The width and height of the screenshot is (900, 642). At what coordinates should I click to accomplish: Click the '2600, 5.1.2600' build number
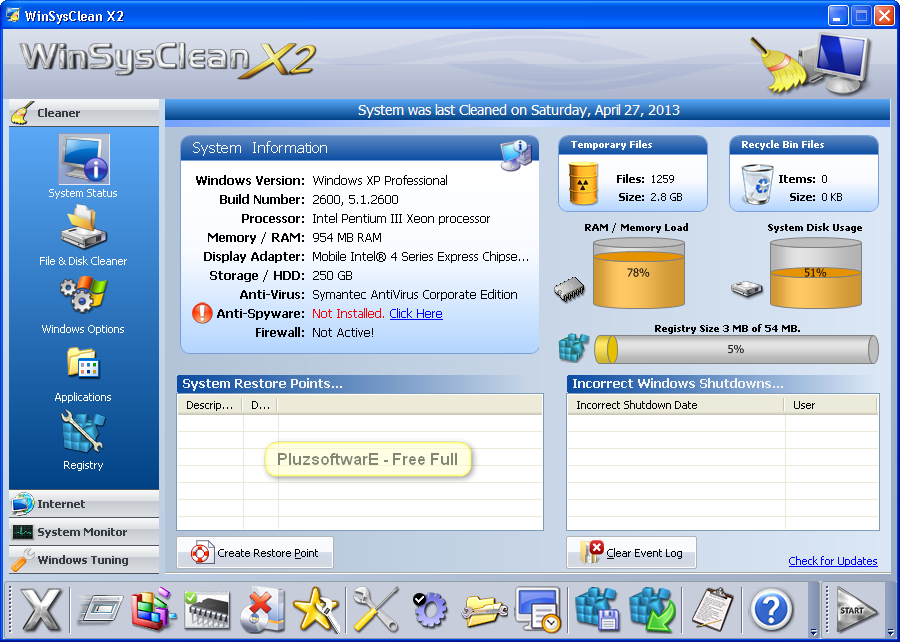coord(355,200)
